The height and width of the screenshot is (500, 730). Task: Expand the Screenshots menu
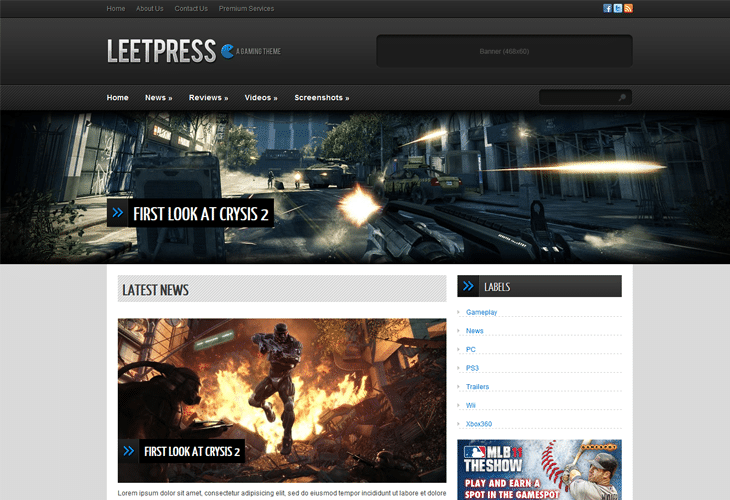point(322,98)
